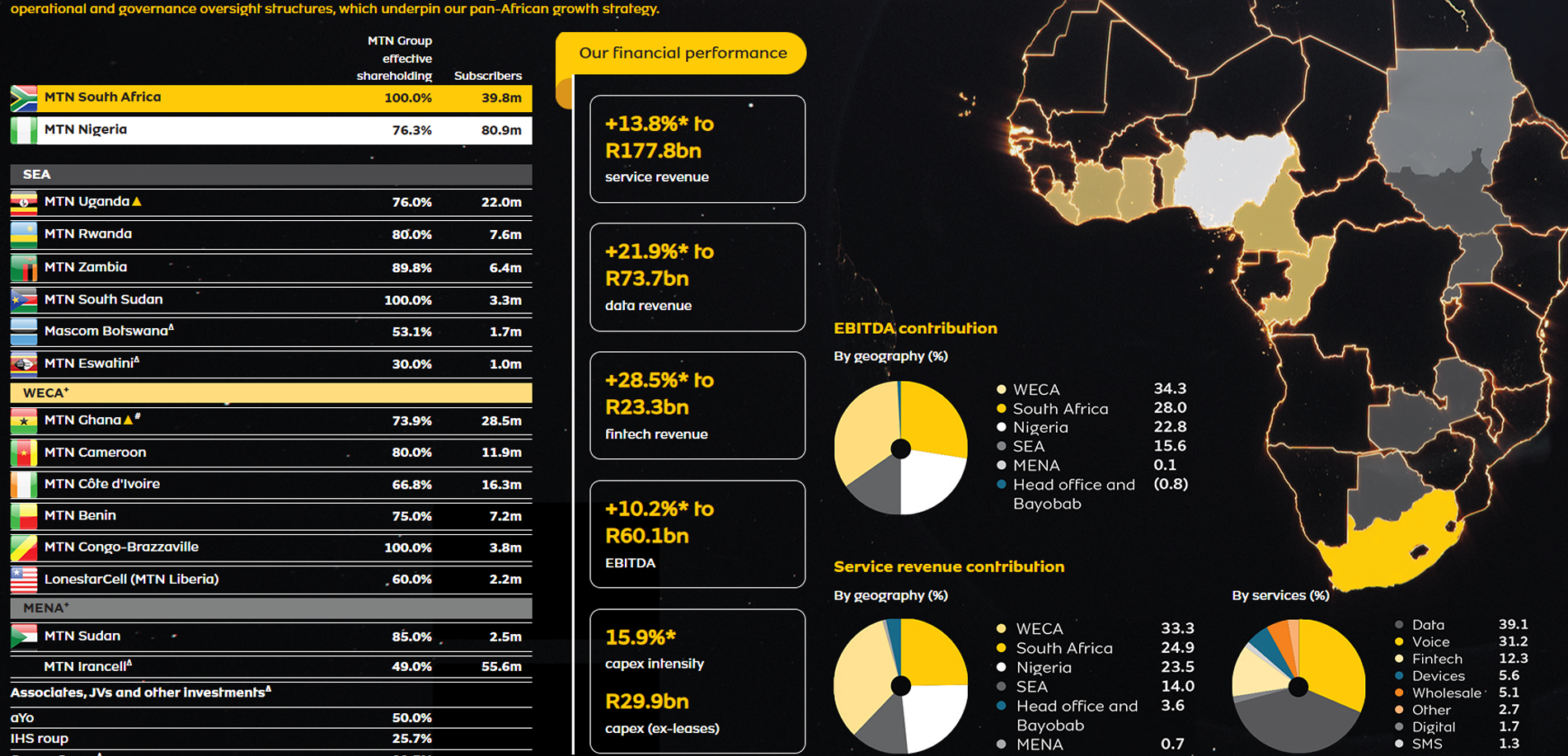Click the aYo associate row

[271, 718]
